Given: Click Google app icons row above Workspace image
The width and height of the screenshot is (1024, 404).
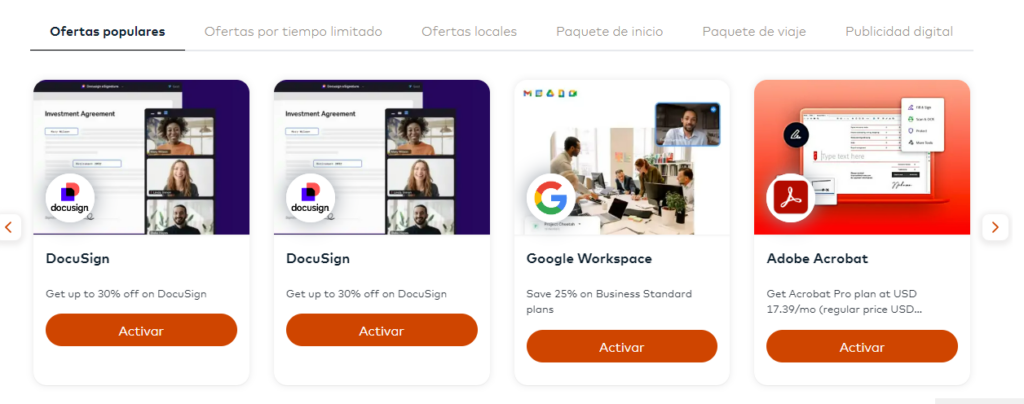Looking at the screenshot, I should [551, 94].
